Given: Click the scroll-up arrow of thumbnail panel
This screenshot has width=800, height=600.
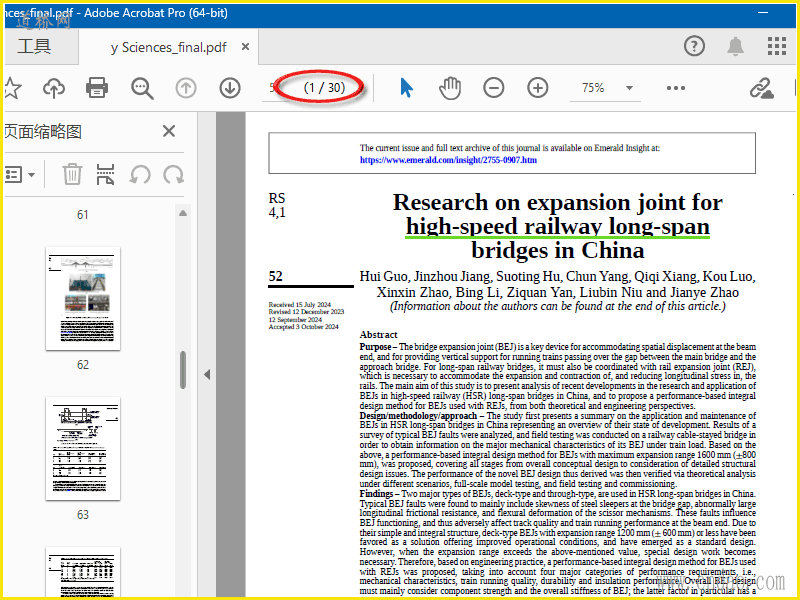Looking at the screenshot, I should tap(183, 213).
